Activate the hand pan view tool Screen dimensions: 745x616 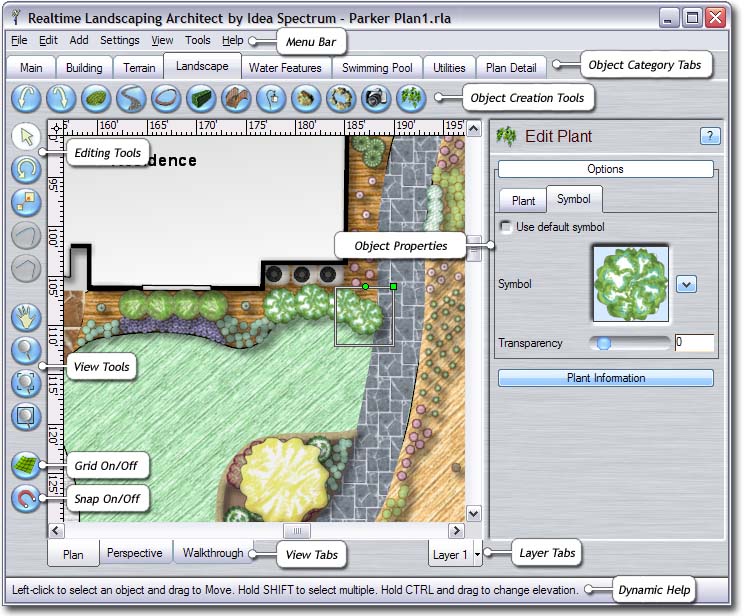26,317
